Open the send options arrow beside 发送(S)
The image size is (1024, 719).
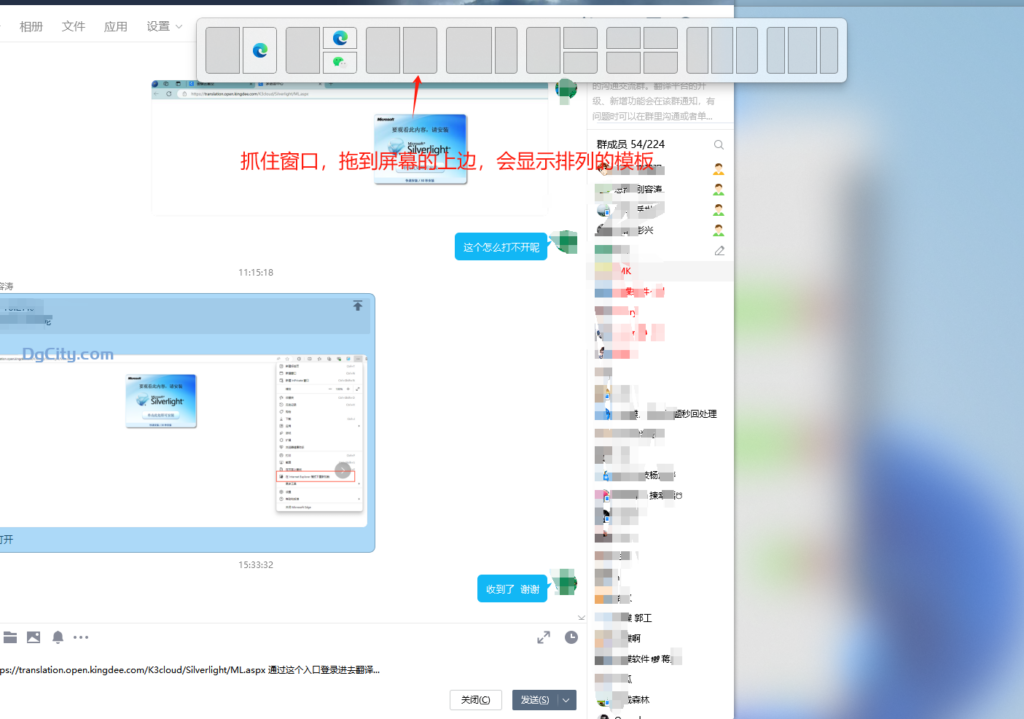point(566,700)
